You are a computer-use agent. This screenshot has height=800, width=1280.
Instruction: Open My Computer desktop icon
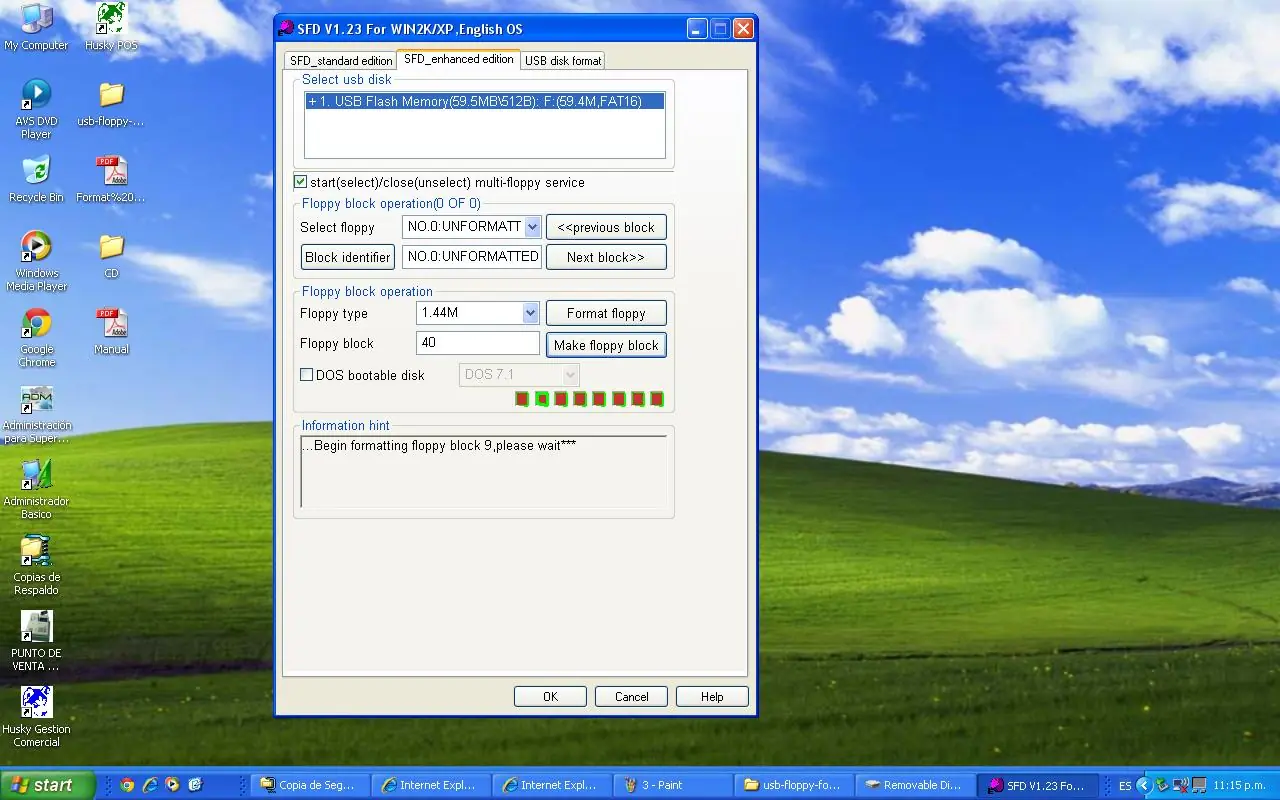(36, 27)
